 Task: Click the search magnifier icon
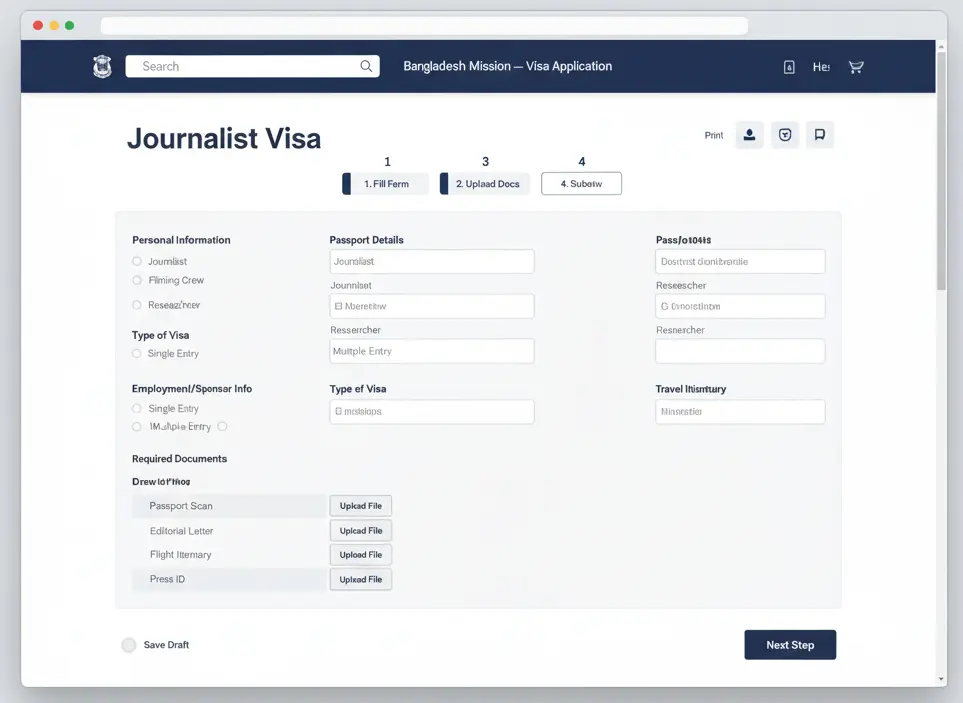tap(366, 66)
